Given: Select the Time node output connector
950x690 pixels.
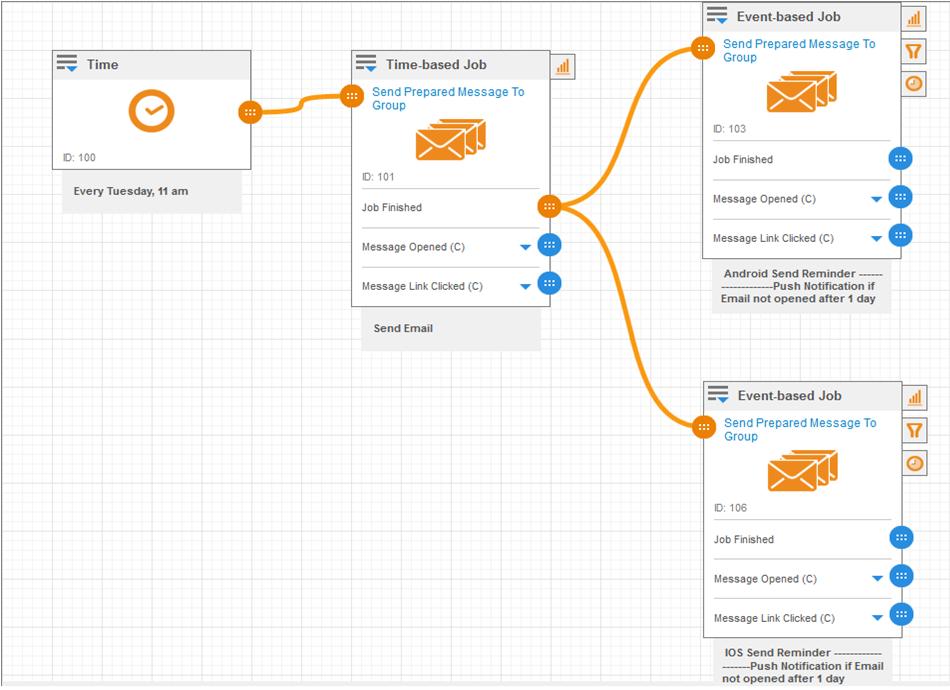Looking at the screenshot, I should point(250,112).
